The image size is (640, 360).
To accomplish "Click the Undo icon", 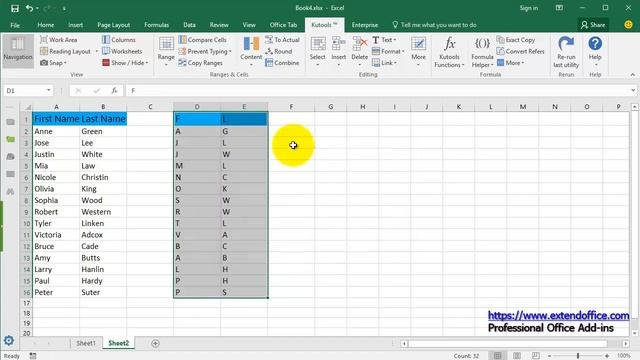I will (29, 8).
